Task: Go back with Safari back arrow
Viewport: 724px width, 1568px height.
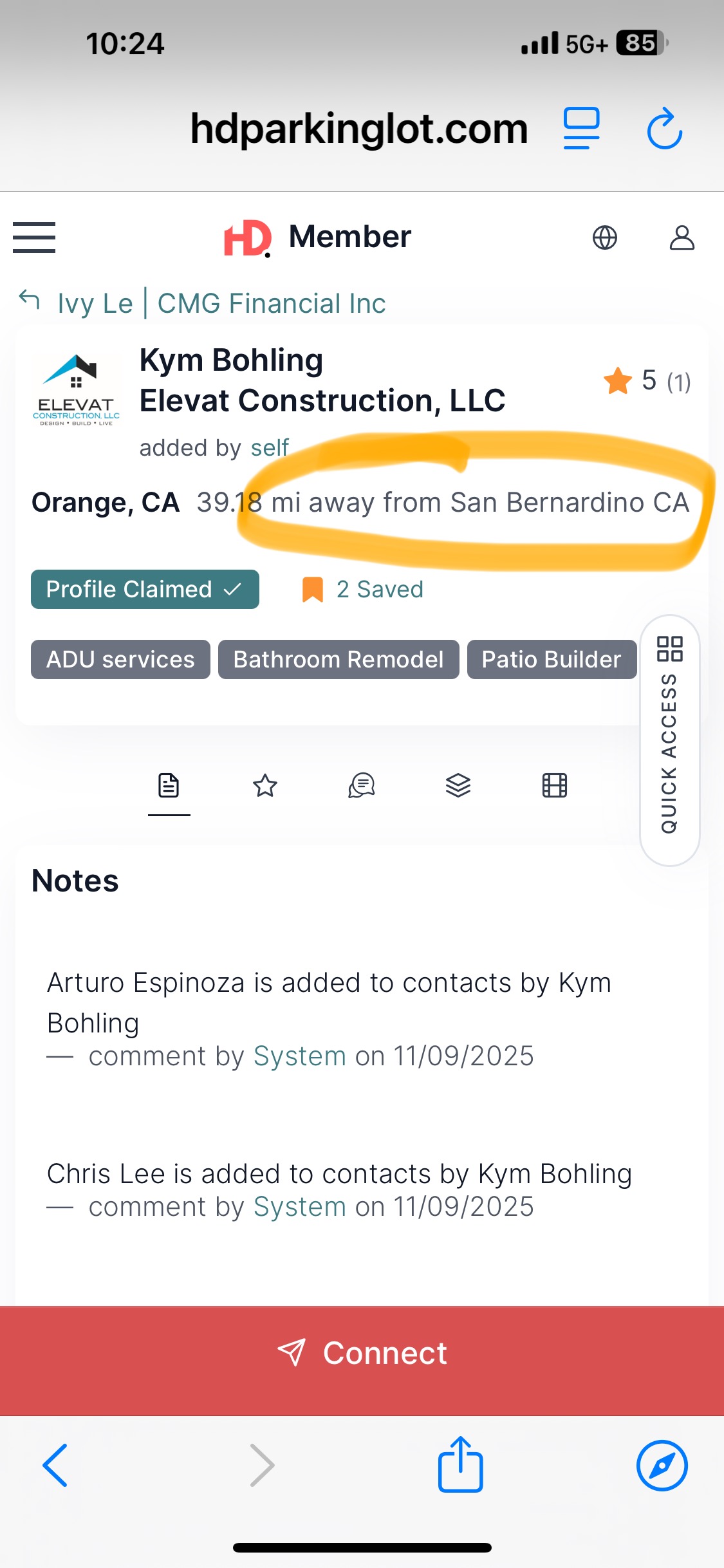Action: tap(55, 1465)
